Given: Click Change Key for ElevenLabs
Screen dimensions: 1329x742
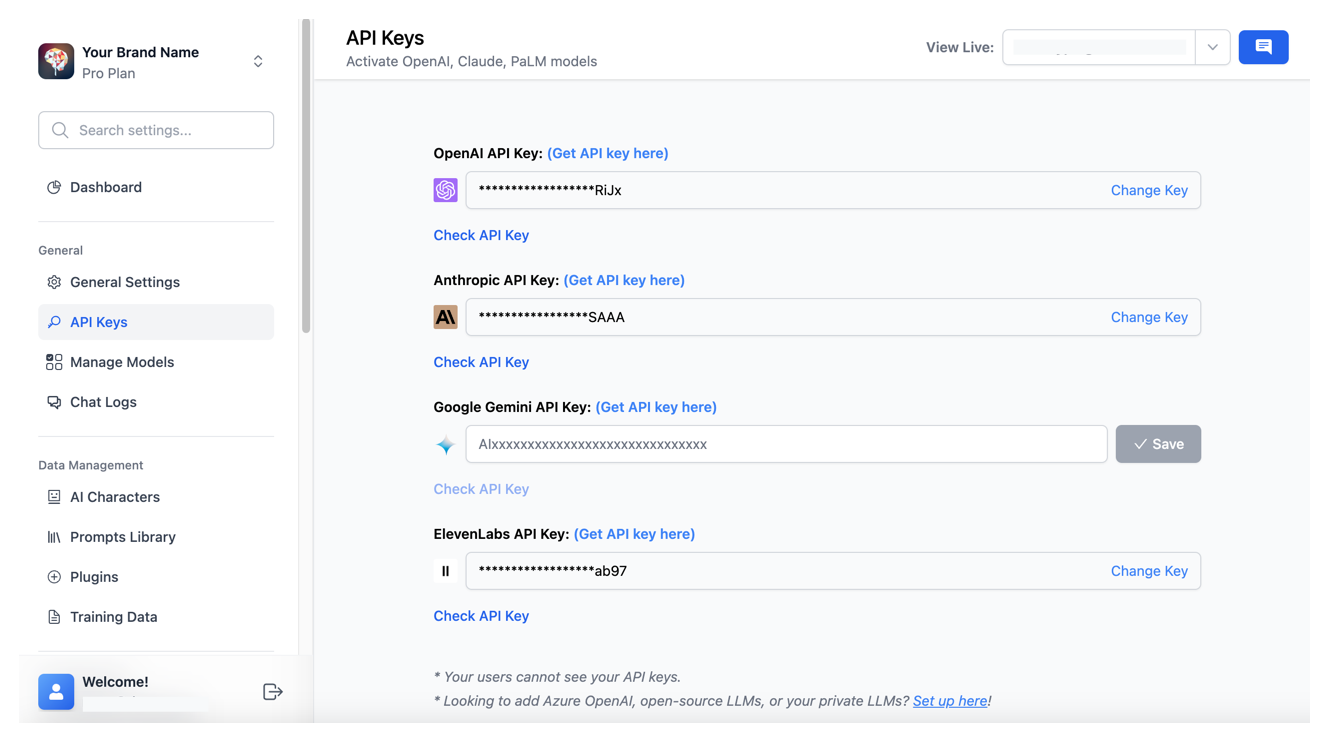Looking at the screenshot, I should (1149, 571).
